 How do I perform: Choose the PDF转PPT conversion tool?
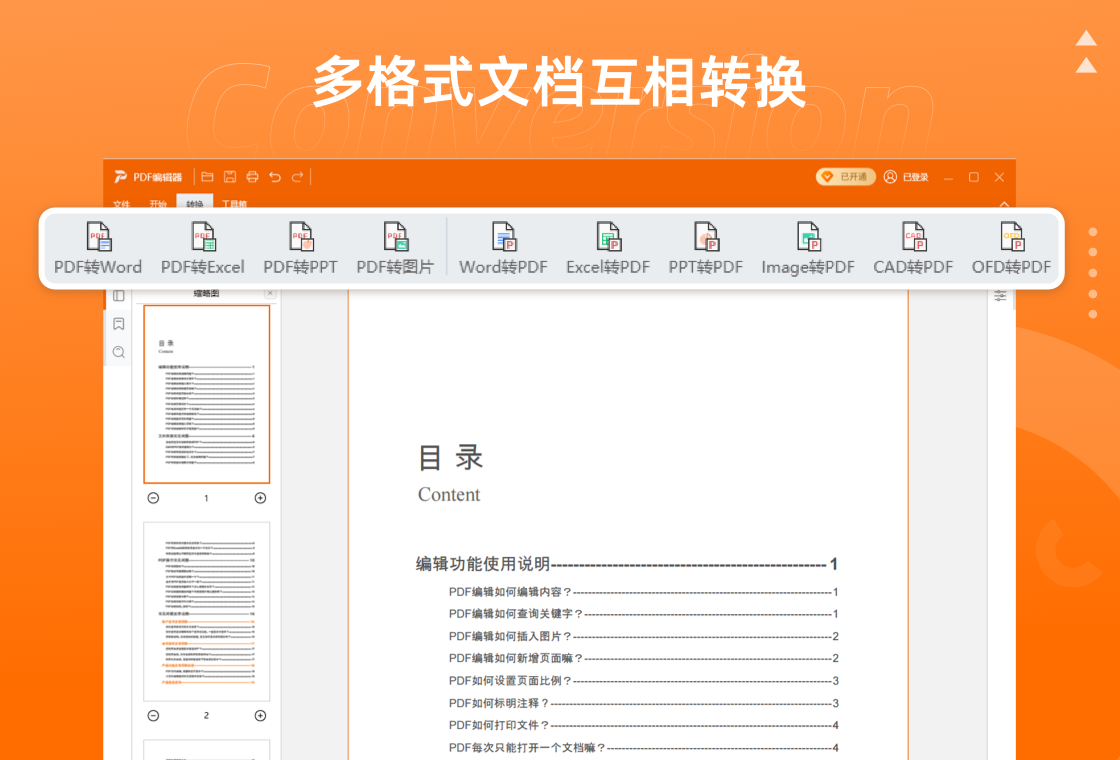click(301, 248)
